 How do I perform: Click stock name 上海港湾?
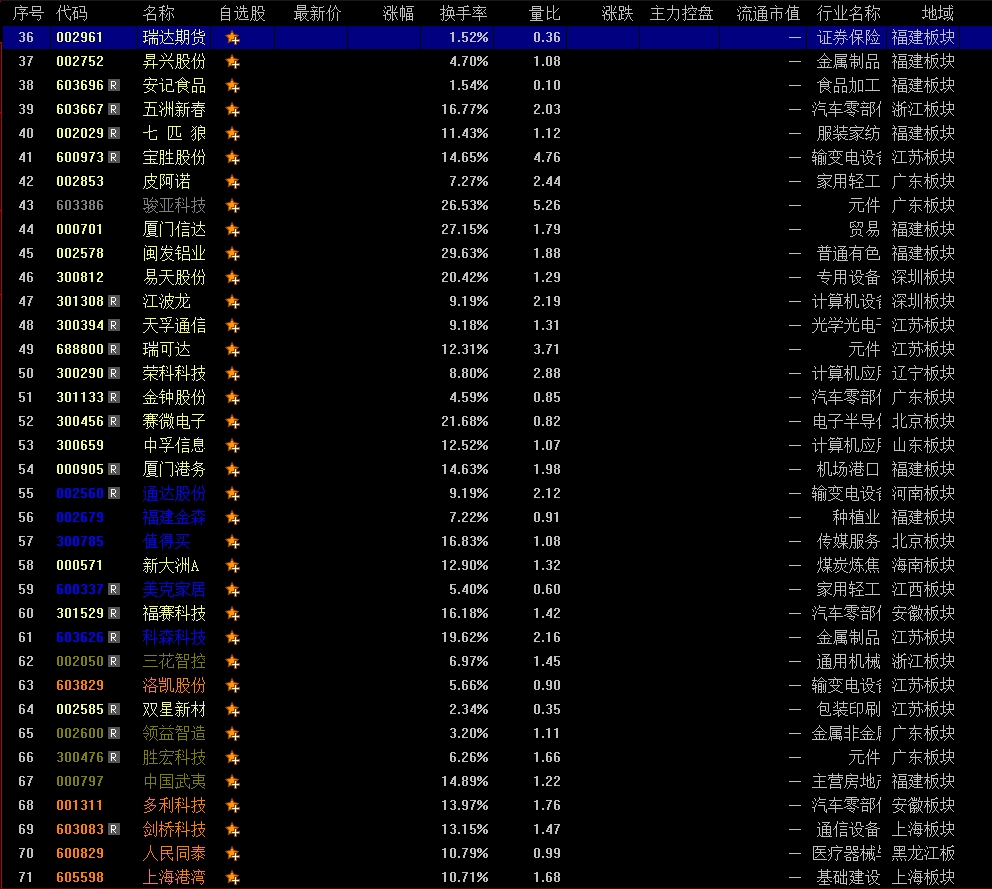coord(174,878)
